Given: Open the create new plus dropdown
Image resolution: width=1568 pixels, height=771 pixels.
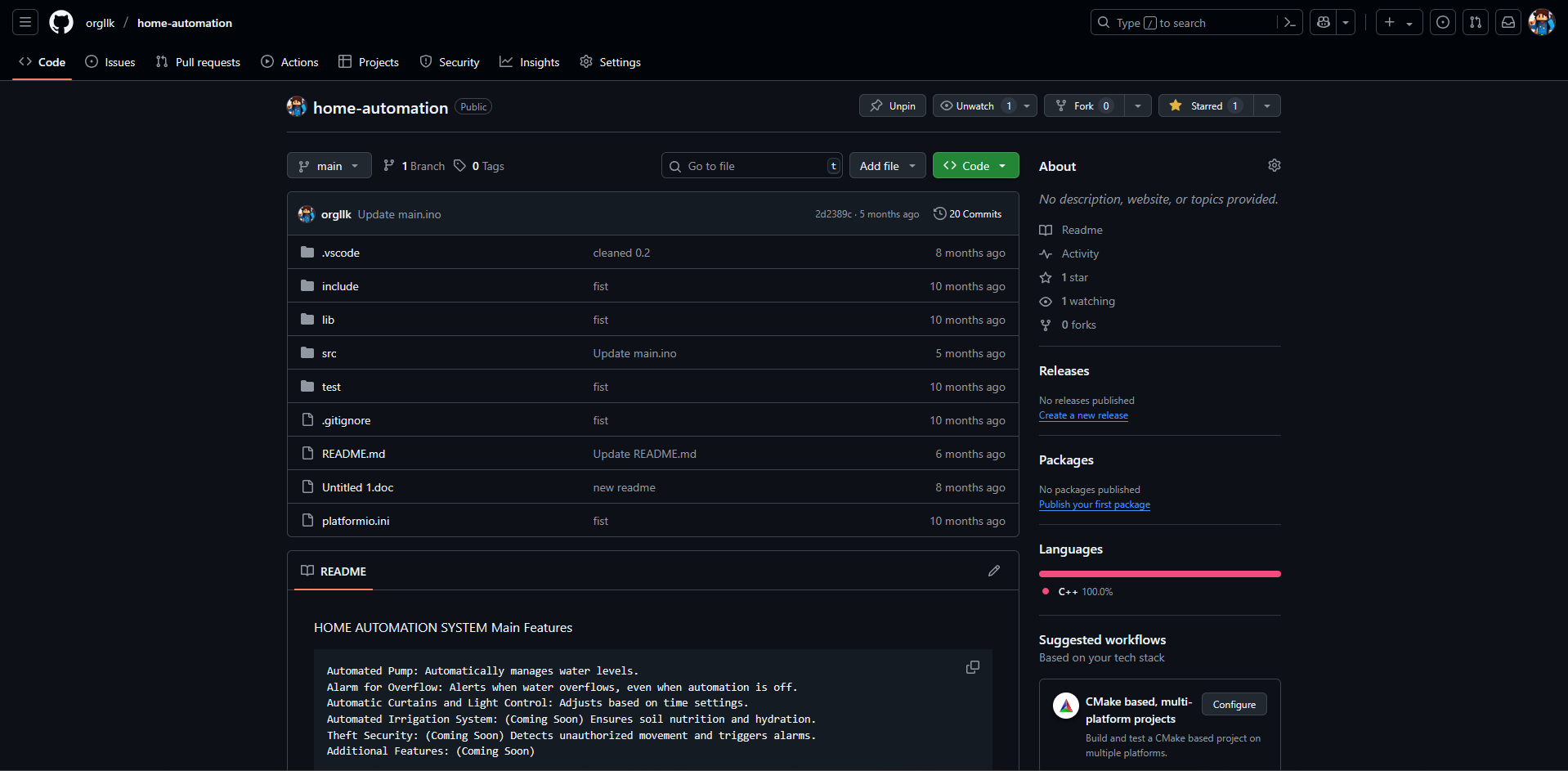Looking at the screenshot, I should (x=1399, y=22).
